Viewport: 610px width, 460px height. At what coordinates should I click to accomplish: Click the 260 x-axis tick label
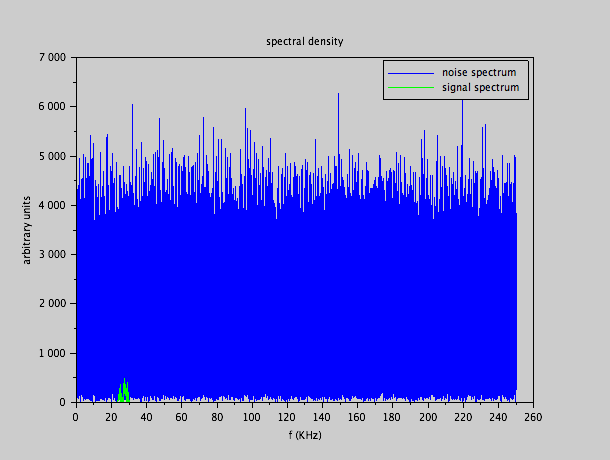[533, 417]
